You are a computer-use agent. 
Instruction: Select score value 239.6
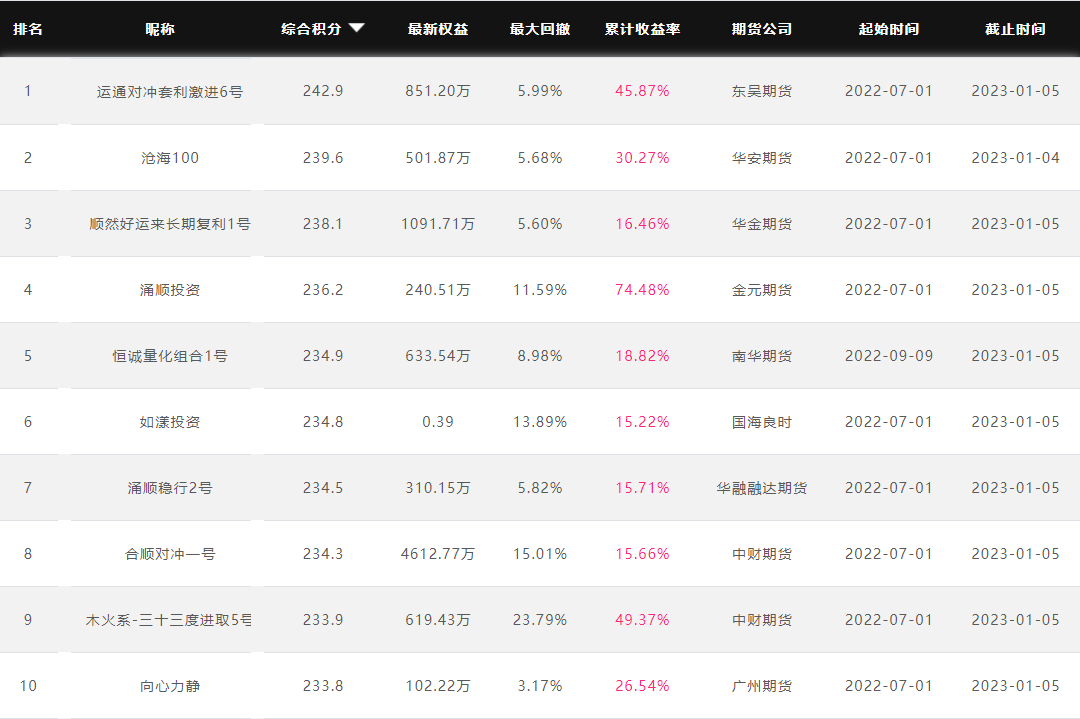[x=323, y=158]
